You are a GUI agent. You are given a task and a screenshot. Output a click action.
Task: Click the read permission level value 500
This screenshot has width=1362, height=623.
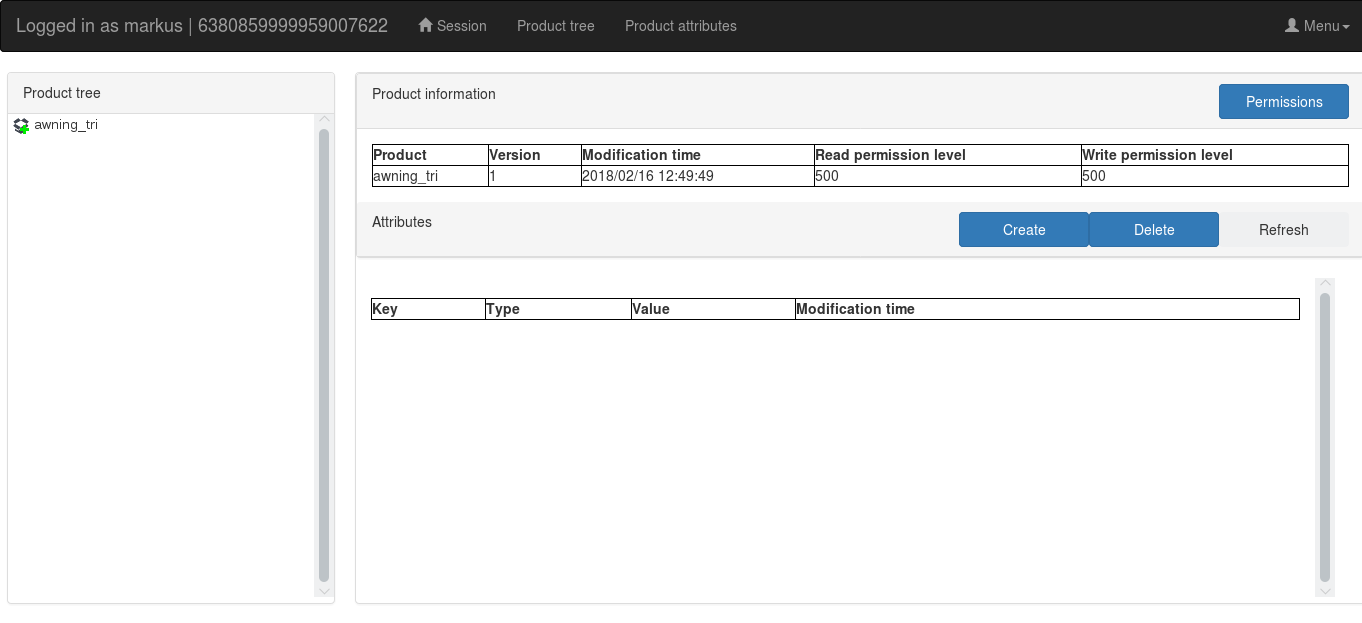(948, 176)
